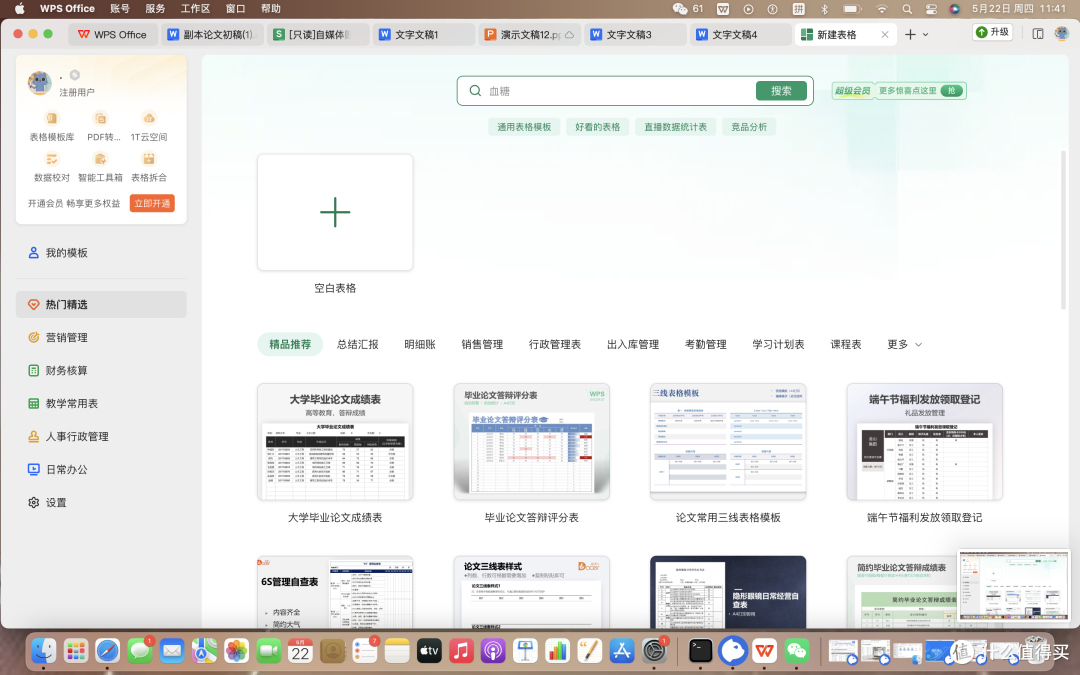
Task: Select 营销管理 in the sidebar
Action: 101,338
